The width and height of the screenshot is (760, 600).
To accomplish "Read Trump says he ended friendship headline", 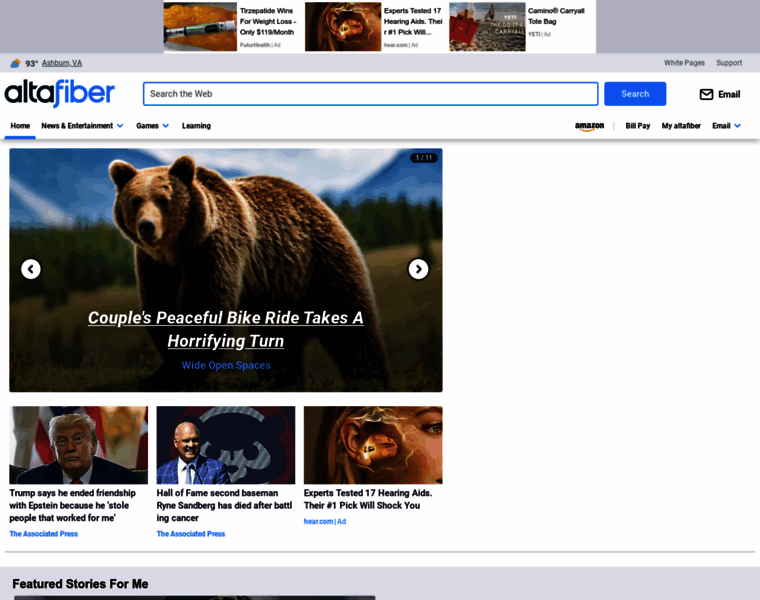I will point(73,505).
